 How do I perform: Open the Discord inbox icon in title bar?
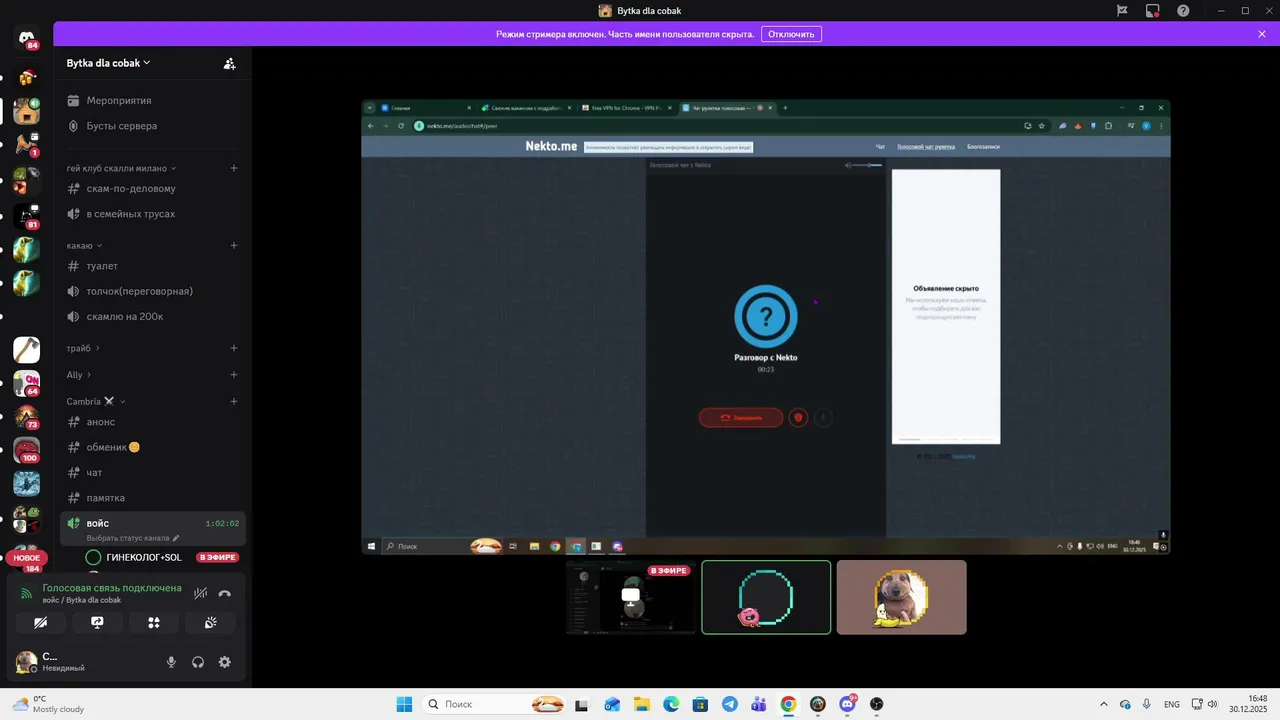point(1153,10)
